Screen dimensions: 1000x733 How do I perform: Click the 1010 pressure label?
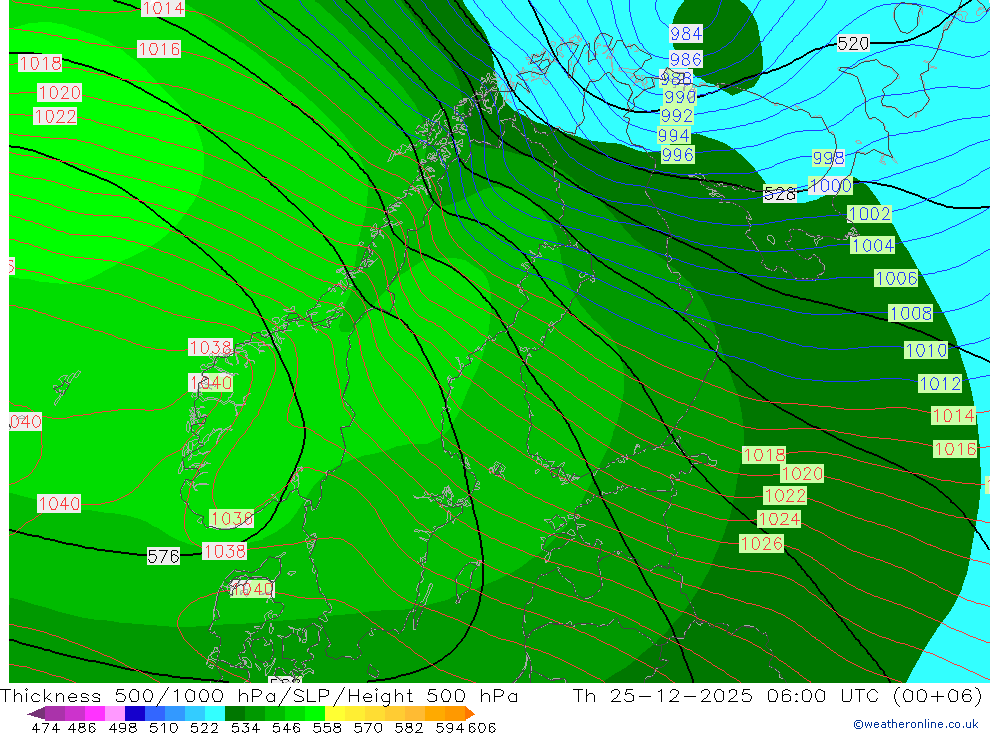[x=926, y=350]
